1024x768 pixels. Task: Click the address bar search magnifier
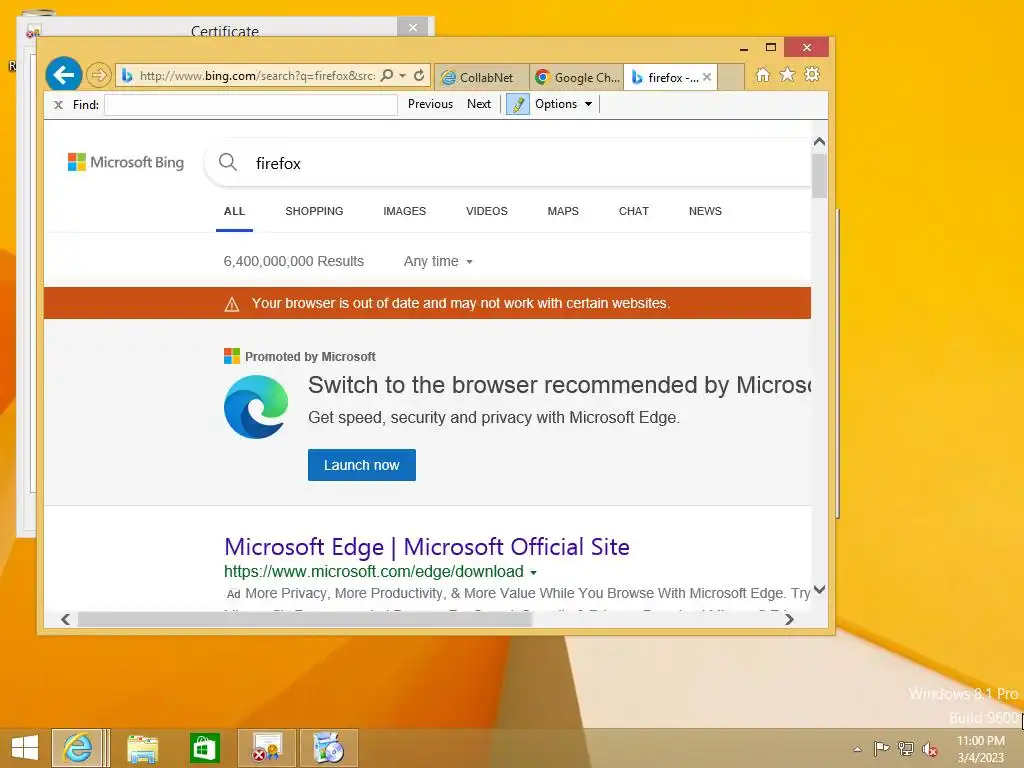(387, 75)
